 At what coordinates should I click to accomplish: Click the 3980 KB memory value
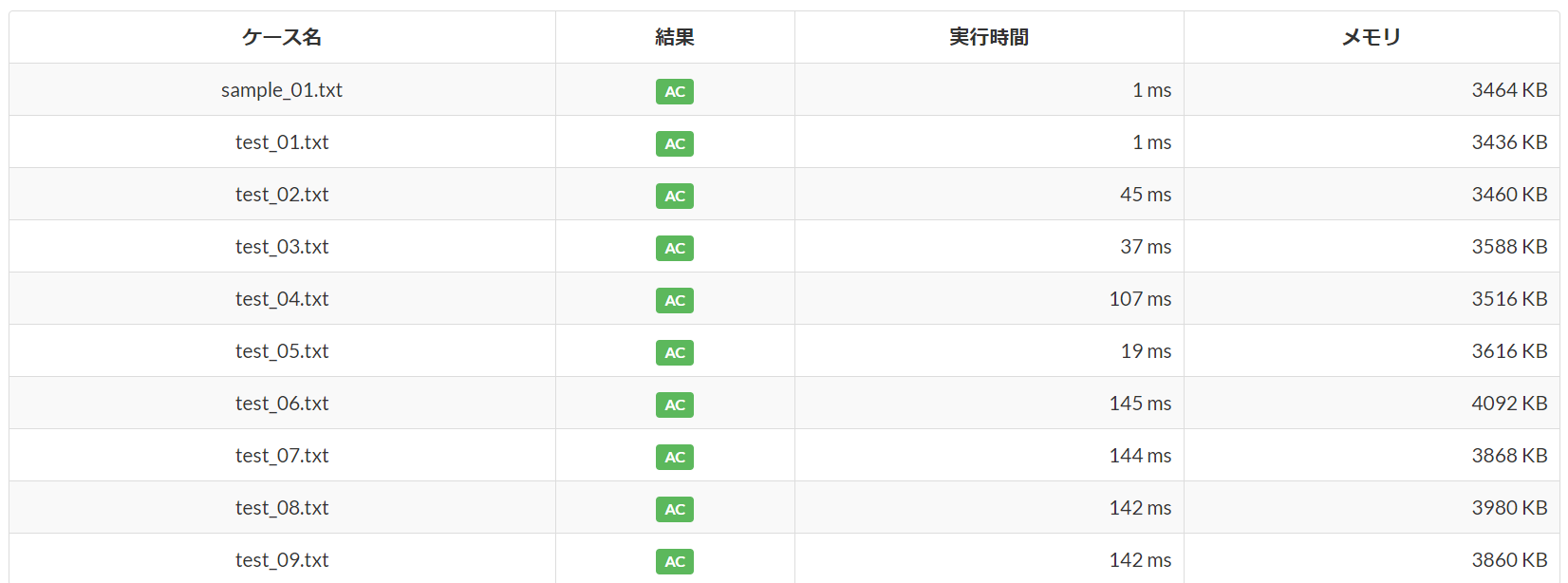[1509, 508]
